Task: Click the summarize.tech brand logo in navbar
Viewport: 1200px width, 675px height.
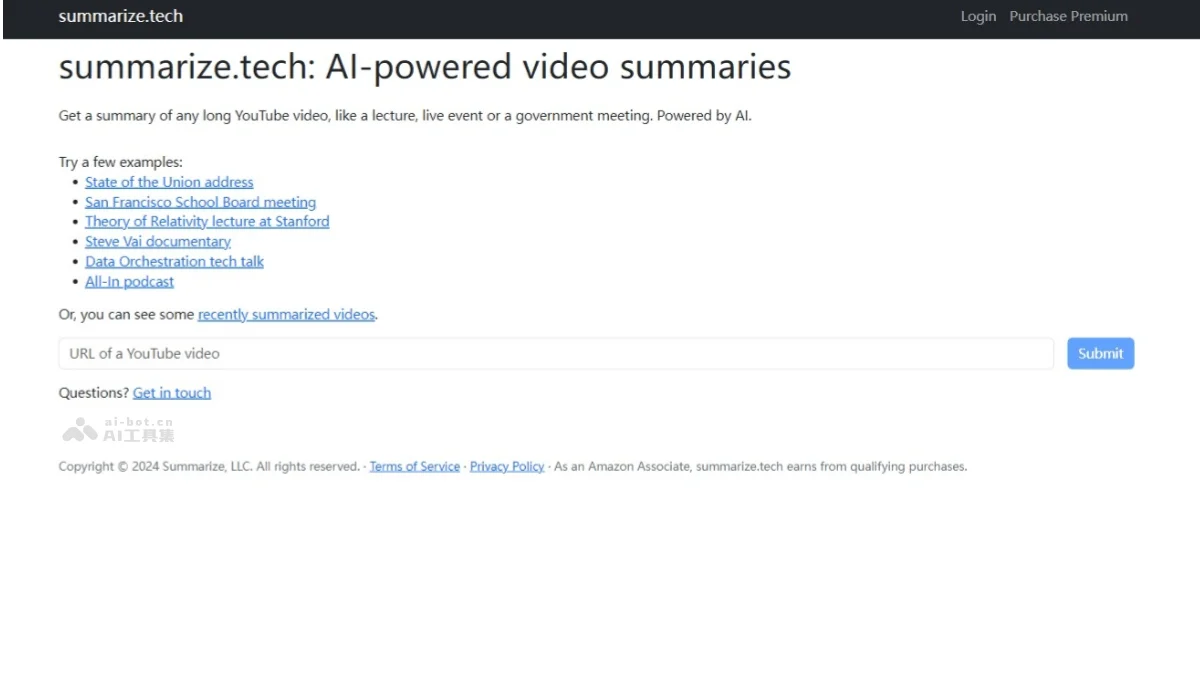Action: [x=120, y=16]
